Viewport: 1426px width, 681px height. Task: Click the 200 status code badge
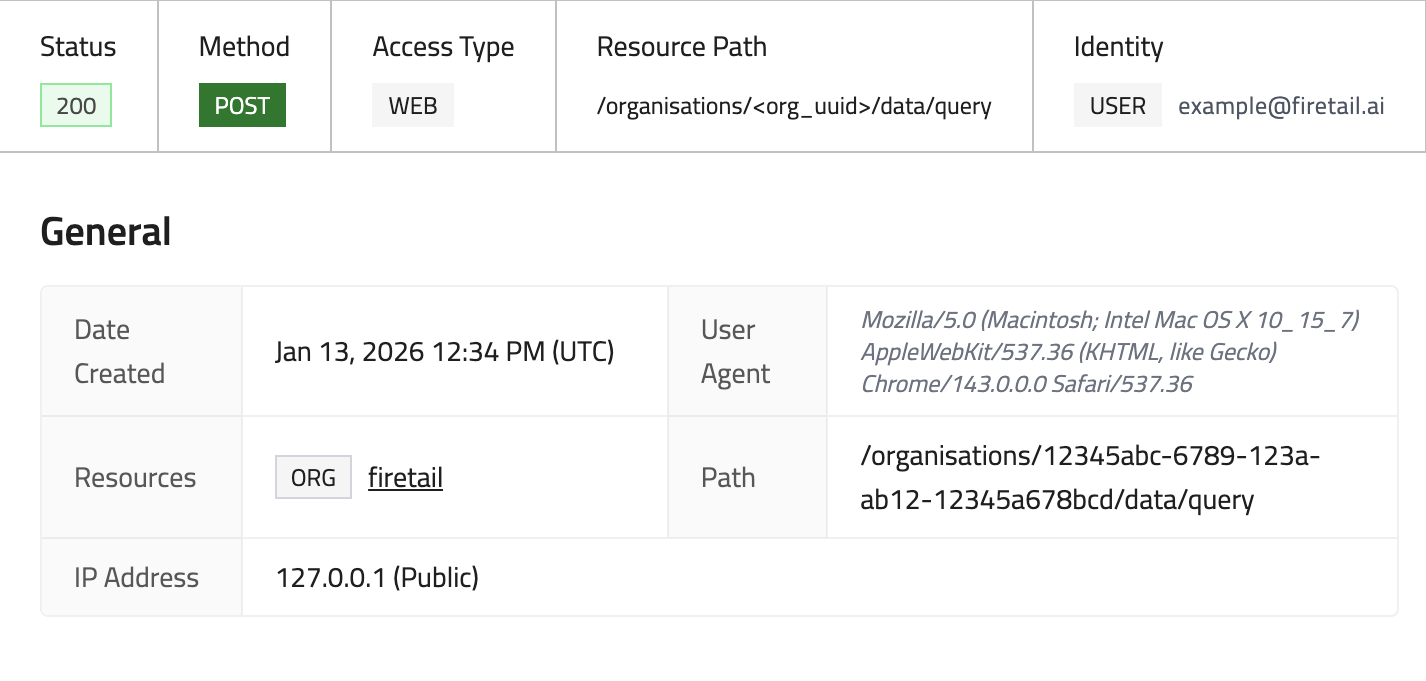click(76, 106)
